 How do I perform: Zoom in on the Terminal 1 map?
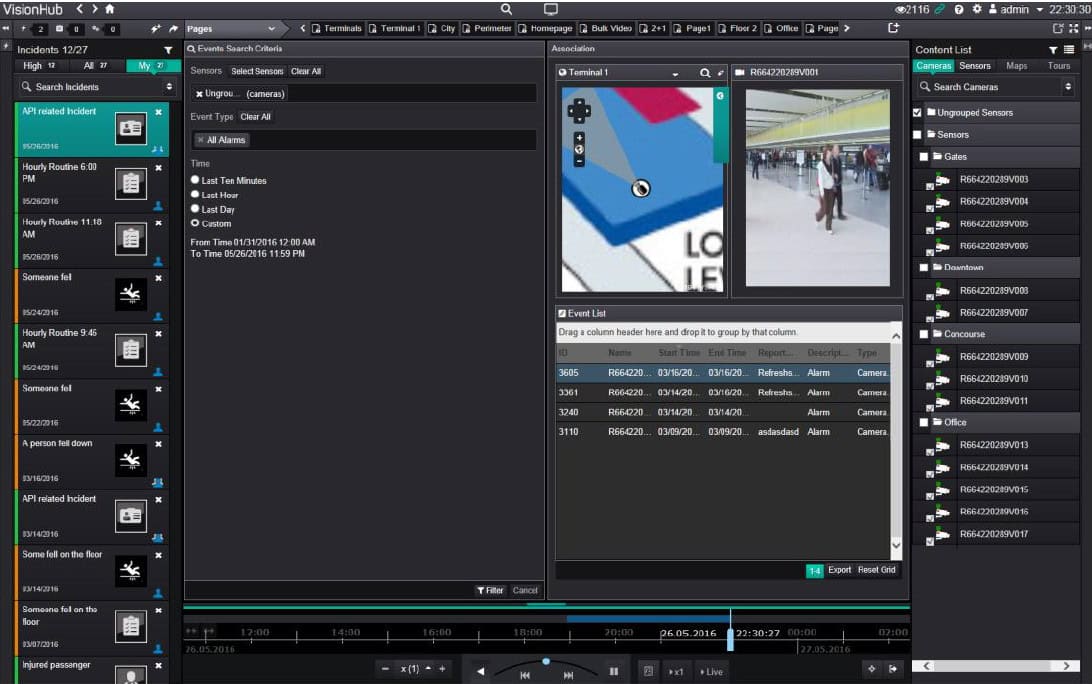click(x=579, y=137)
